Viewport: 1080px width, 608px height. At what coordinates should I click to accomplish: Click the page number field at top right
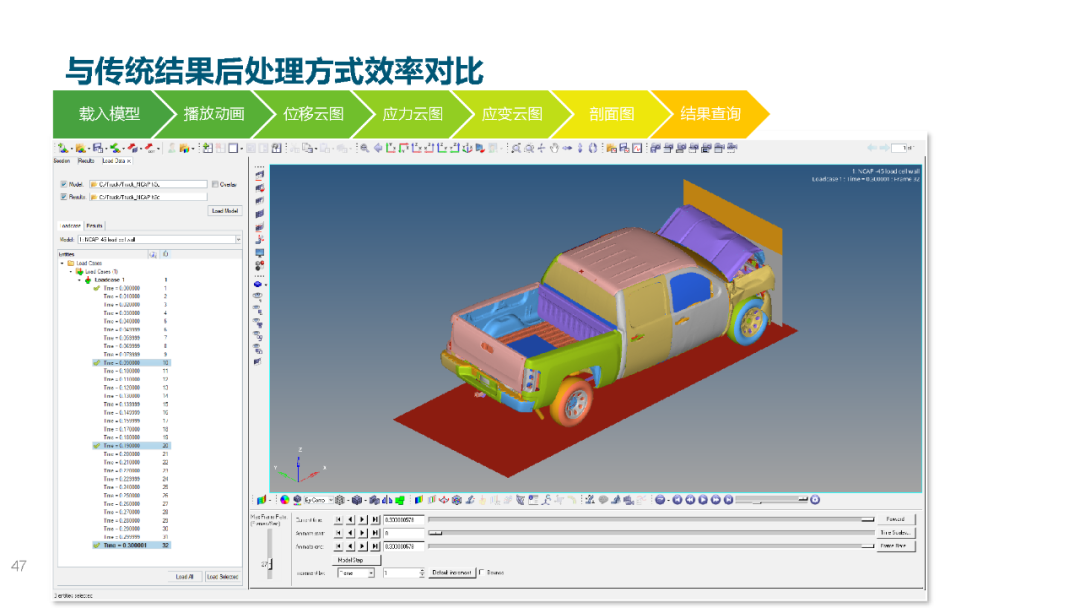[899, 148]
